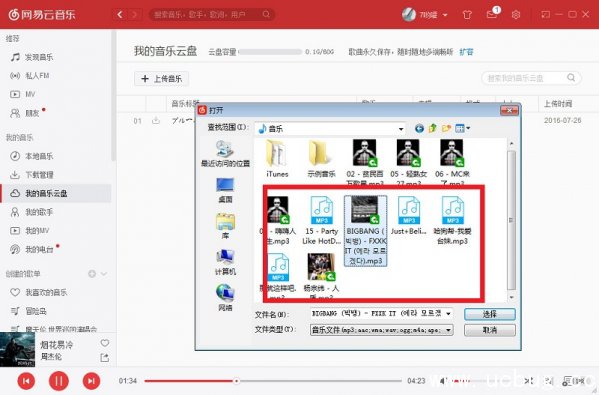The height and width of the screenshot is (395, 599).
Task: Open the 文件名 combo box dropdown
Action: click(x=448, y=314)
